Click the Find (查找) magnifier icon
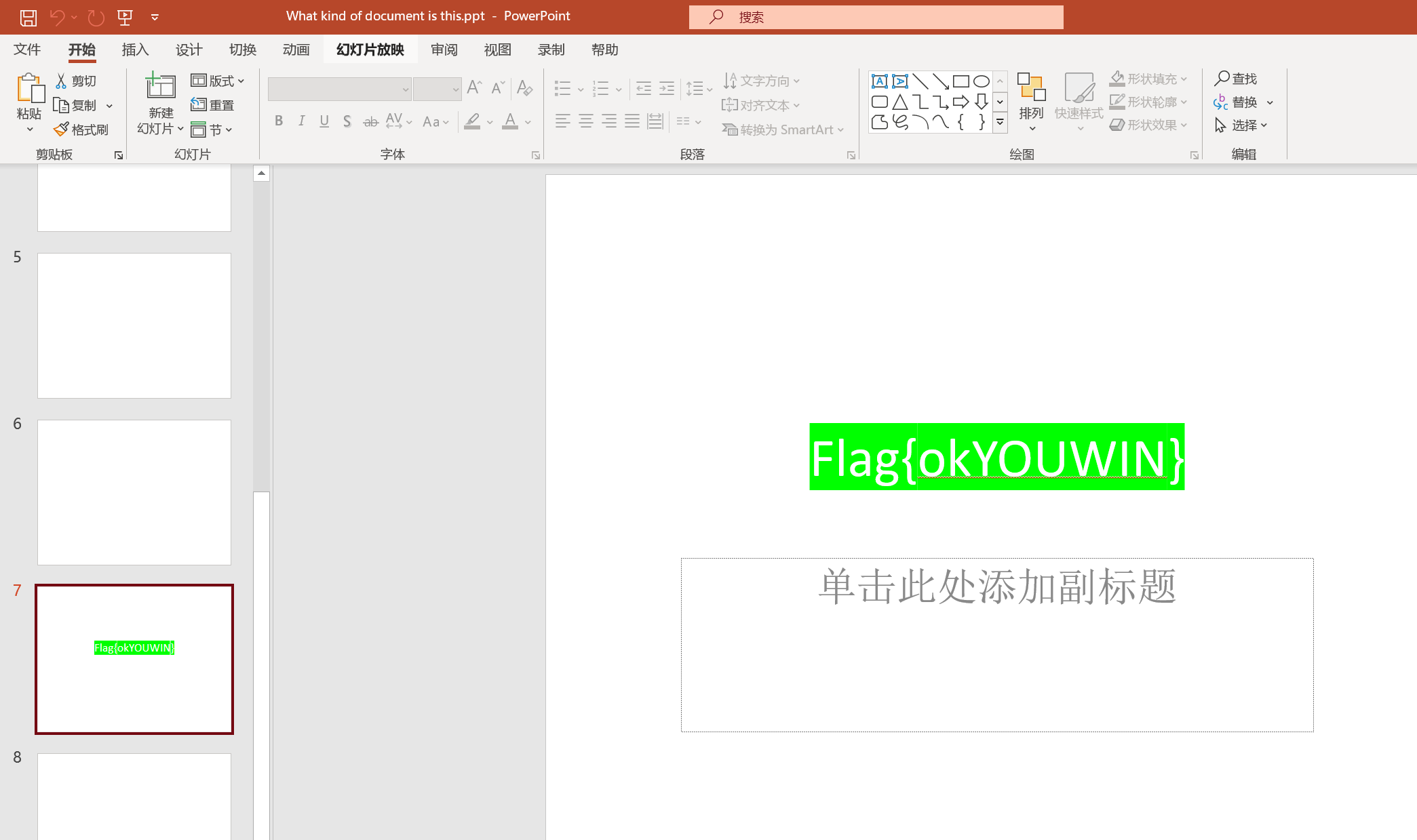The height and width of the screenshot is (840, 1417). click(1222, 79)
